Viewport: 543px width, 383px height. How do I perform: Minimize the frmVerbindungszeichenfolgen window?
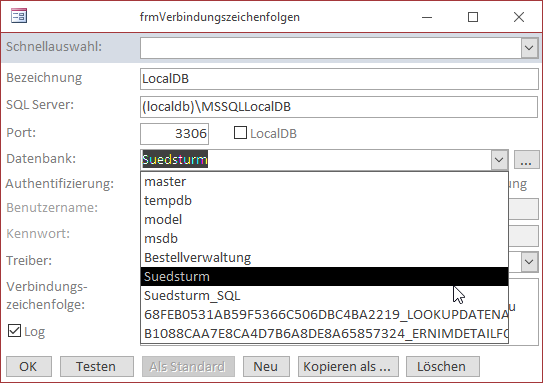pyautogui.click(x=427, y=17)
